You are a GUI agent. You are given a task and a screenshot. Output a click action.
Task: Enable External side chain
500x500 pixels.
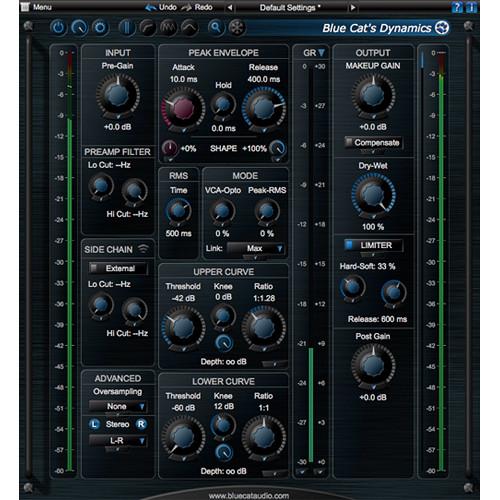click(118, 268)
